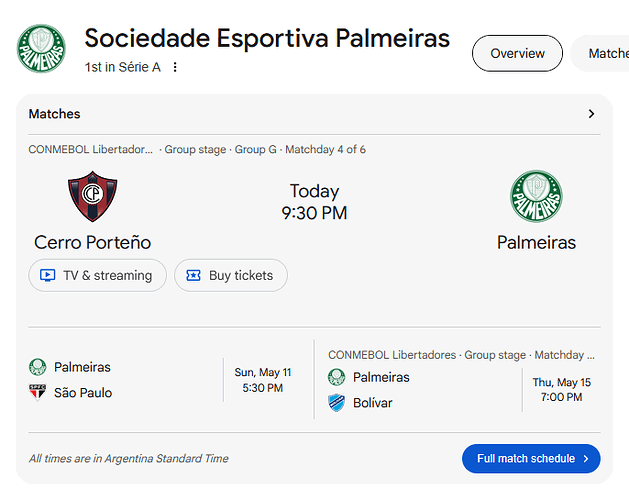The image size is (629, 500).
Task: Click the large Palmeiras crest in today's match
Action: click(536, 196)
